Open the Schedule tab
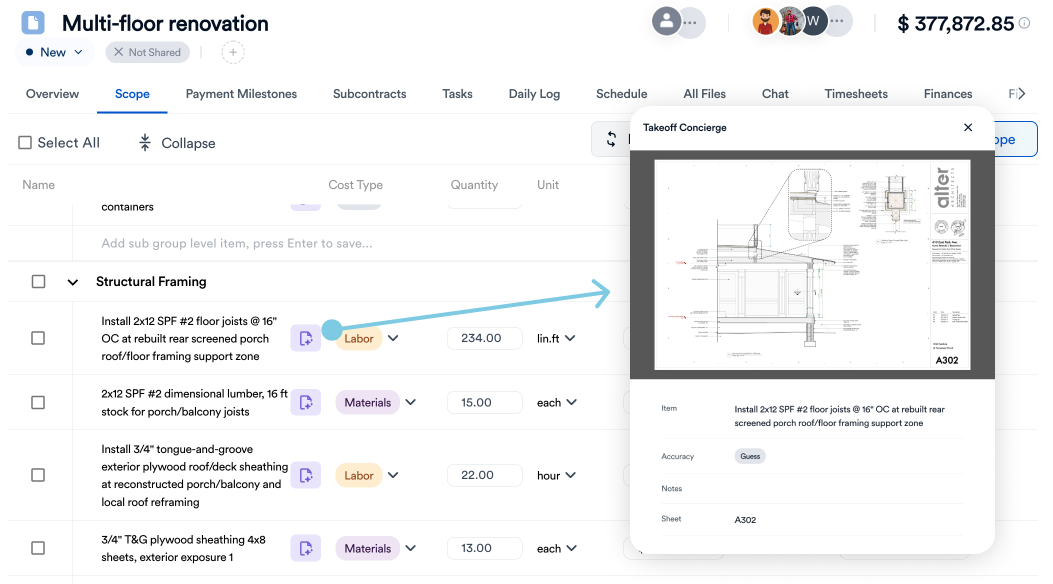 point(622,94)
